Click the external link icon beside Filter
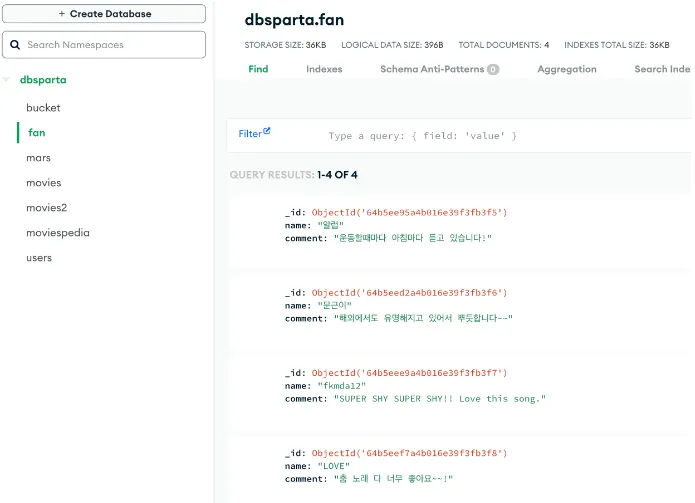The height and width of the screenshot is (503, 695). (x=267, y=131)
